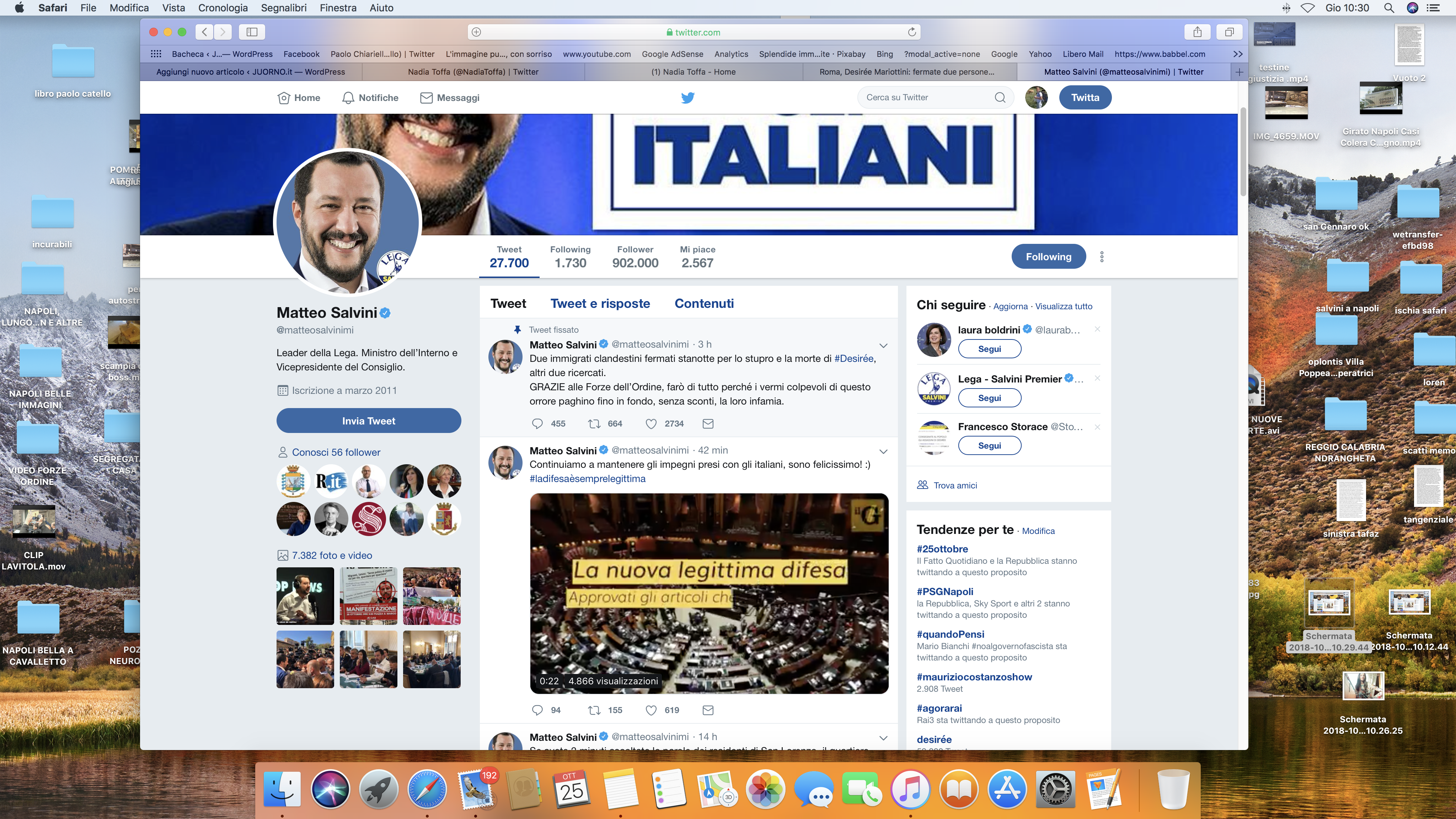The image size is (1456, 819).
Task: Switch to Tweet e risposte tab
Action: [x=600, y=304]
